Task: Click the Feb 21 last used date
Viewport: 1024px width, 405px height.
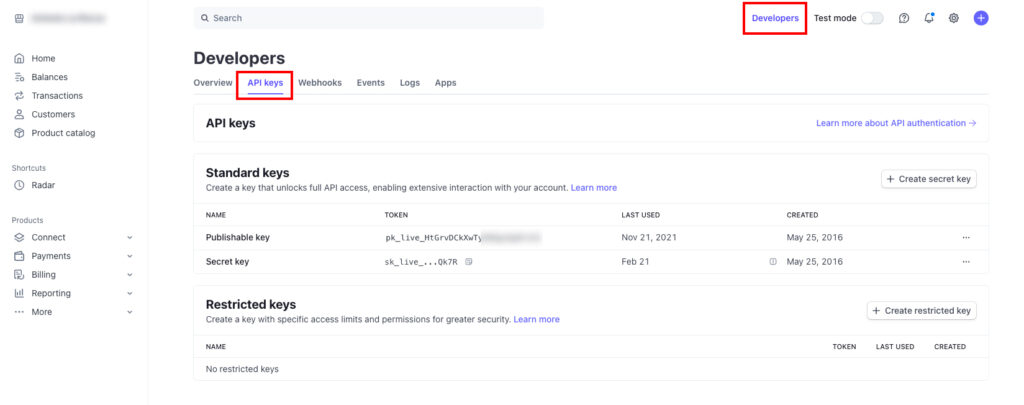Action: point(634,262)
